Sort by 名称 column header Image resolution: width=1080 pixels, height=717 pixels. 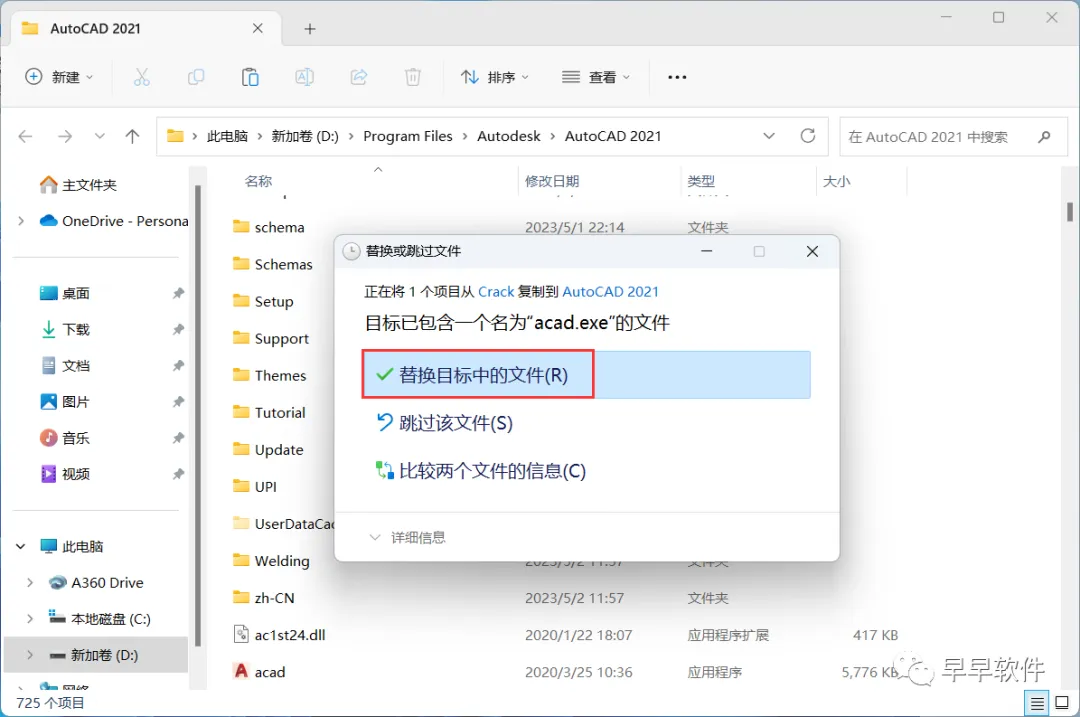pos(258,181)
